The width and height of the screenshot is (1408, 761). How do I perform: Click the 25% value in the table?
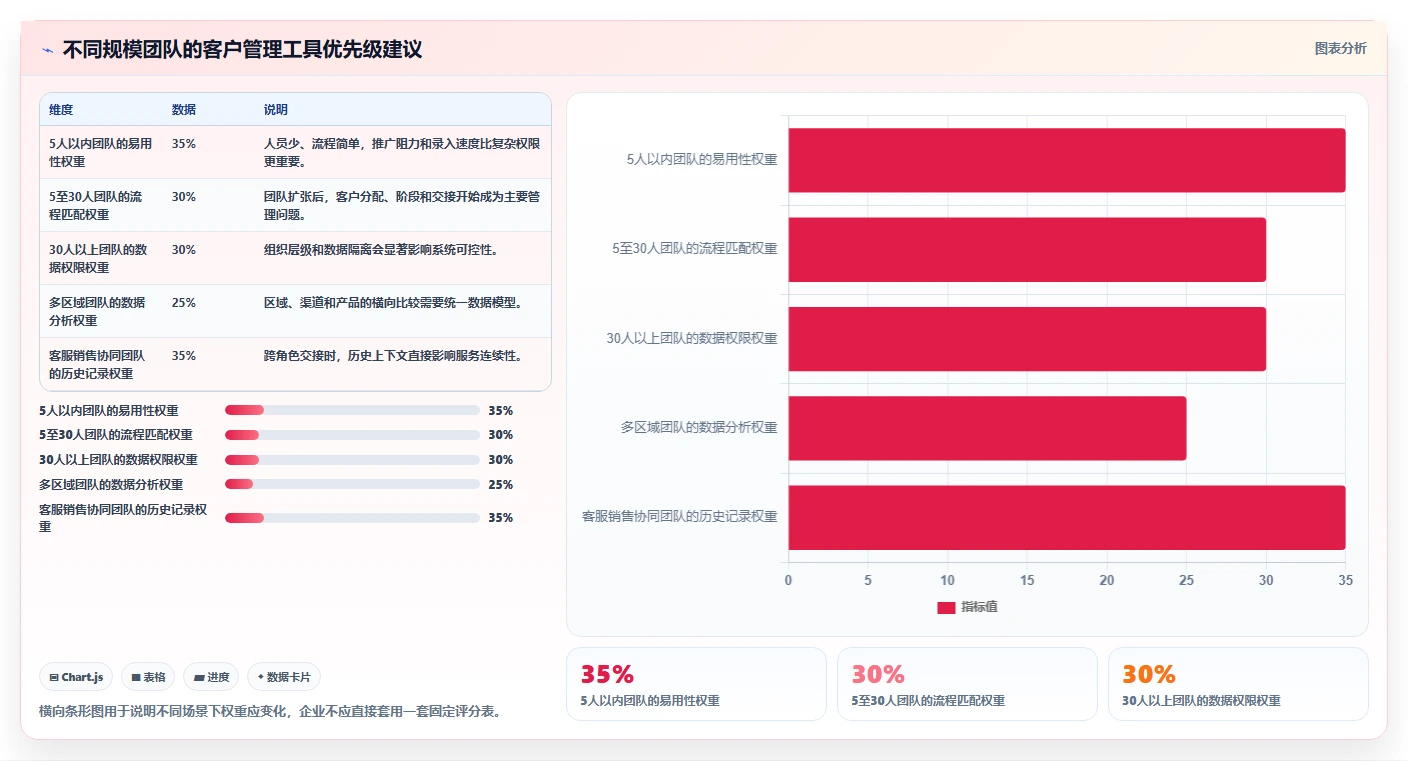(184, 303)
